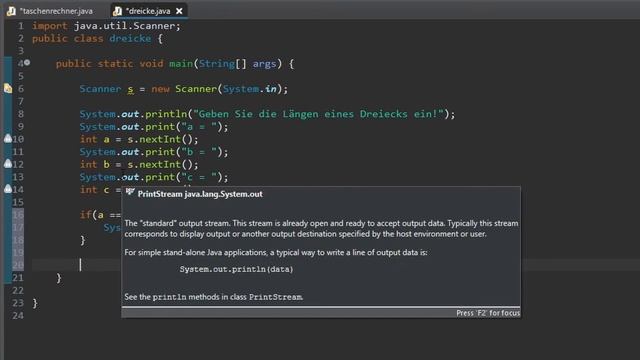Click the 'if(a ==' statement on line 16
Viewport: 640px width, 360px height.
100,215
